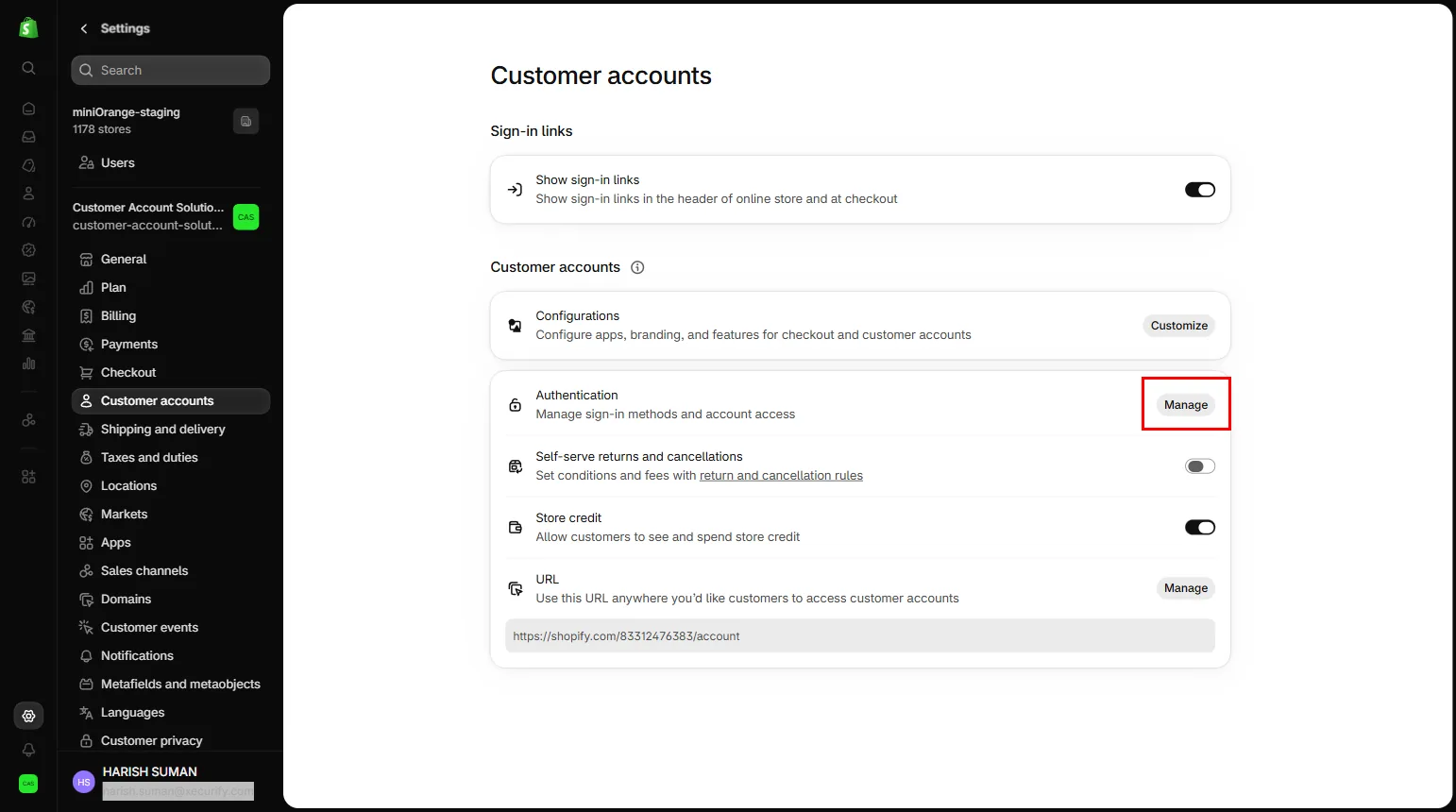Open the bank-building Finance icon in the rail

click(28, 335)
